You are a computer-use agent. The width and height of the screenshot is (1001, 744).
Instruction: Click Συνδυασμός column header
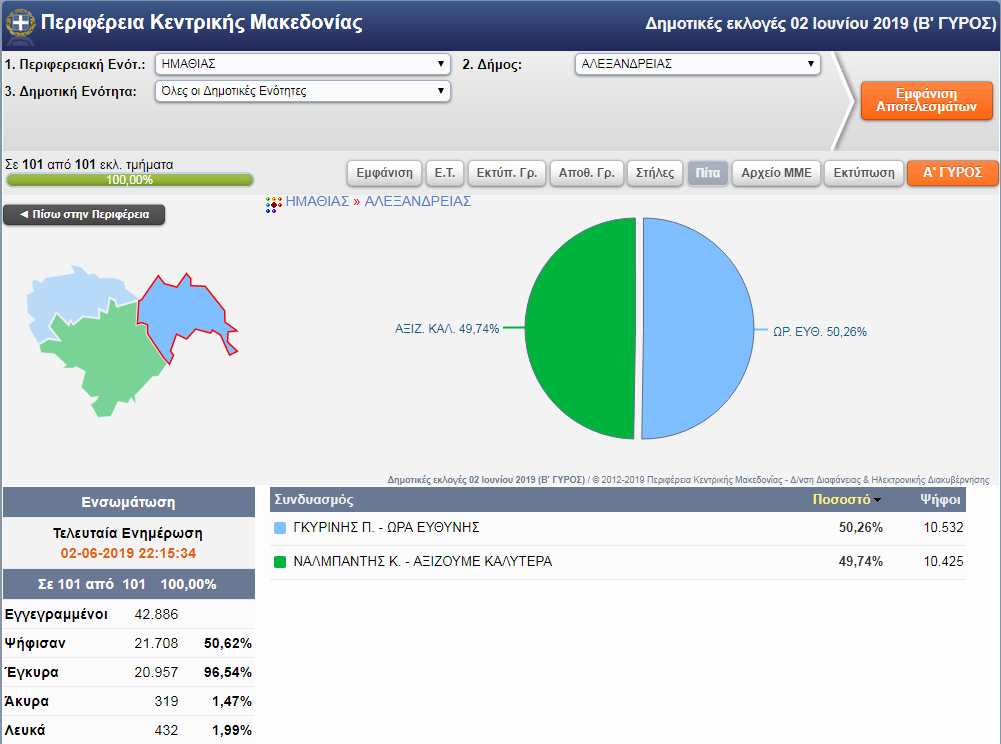pyautogui.click(x=313, y=500)
